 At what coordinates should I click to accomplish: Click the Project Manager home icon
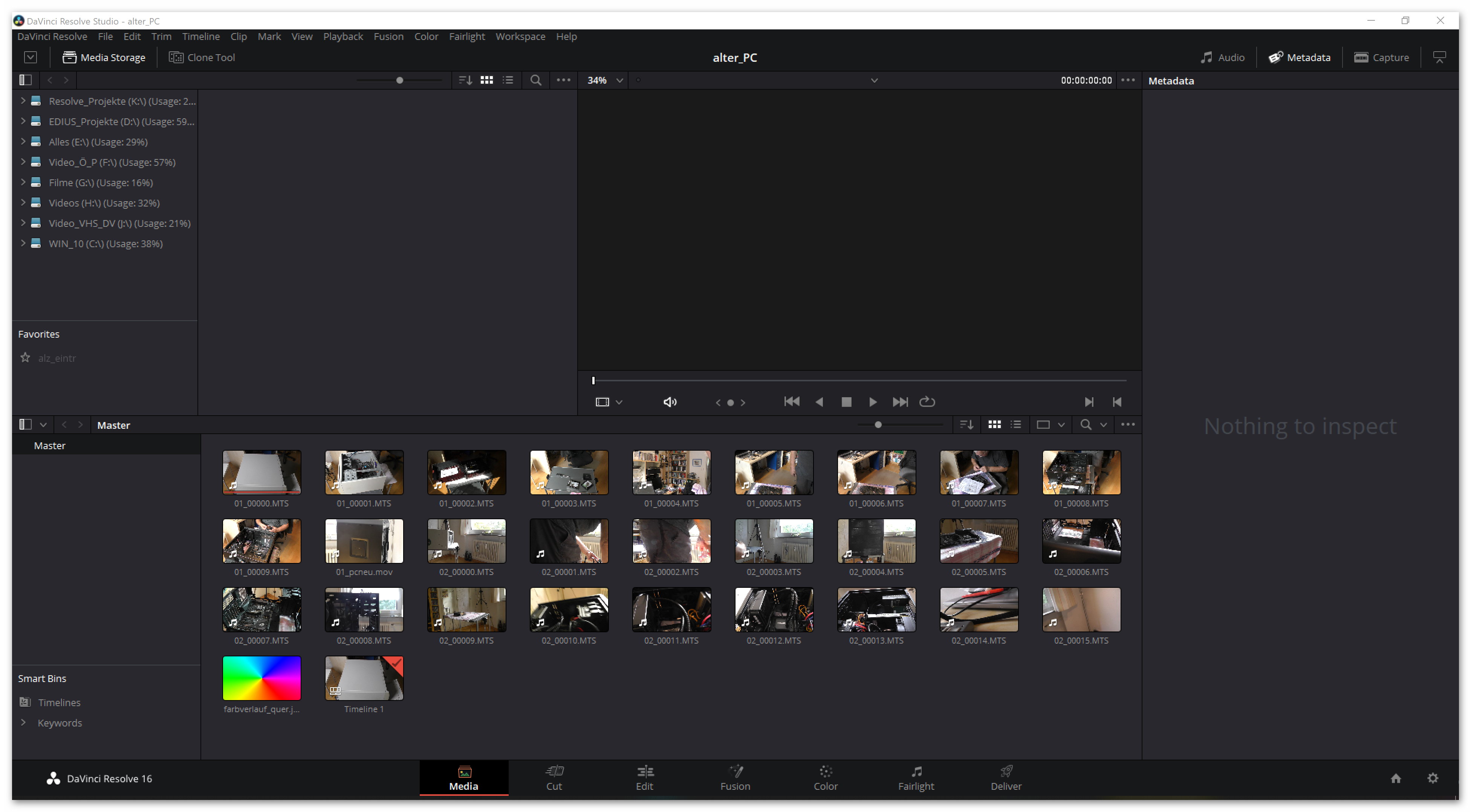pos(1396,778)
